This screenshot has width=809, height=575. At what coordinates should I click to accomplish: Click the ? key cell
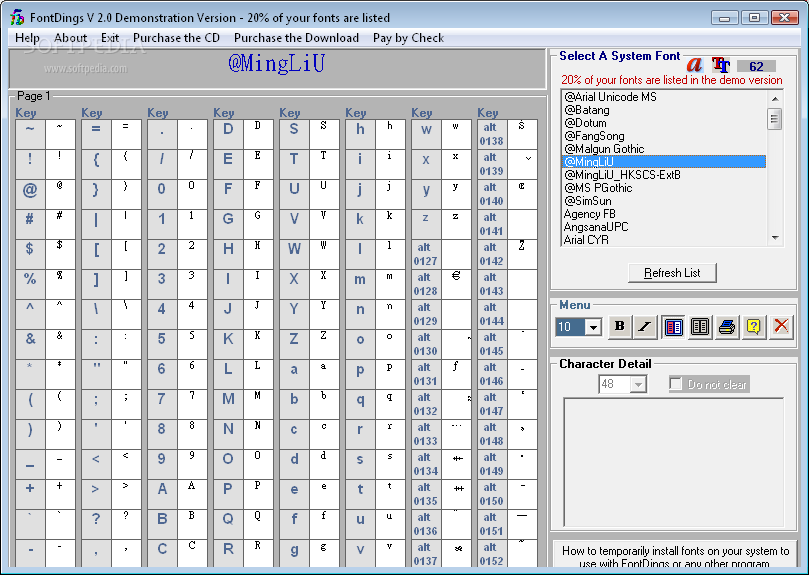(96, 523)
